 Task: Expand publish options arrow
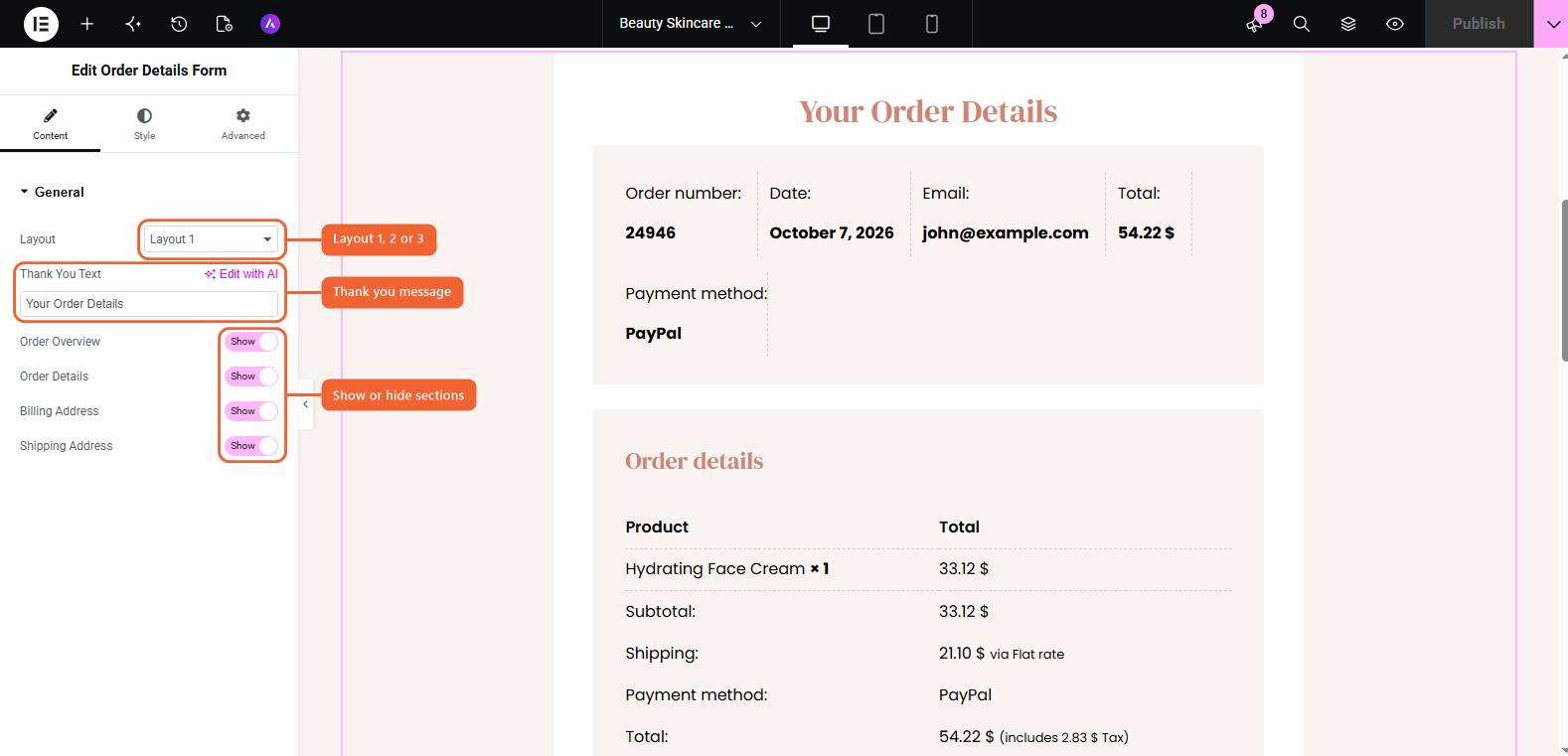coord(1551,24)
